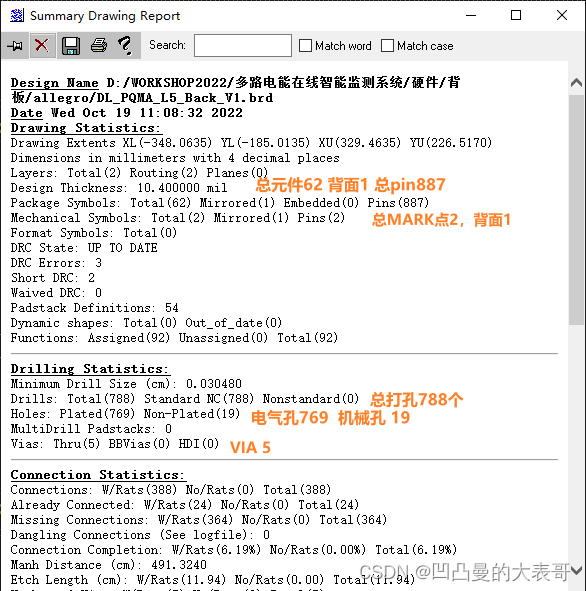Click the Summary Drawing Report app icon
Viewport: 586px width, 591px height.
(x=17, y=16)
